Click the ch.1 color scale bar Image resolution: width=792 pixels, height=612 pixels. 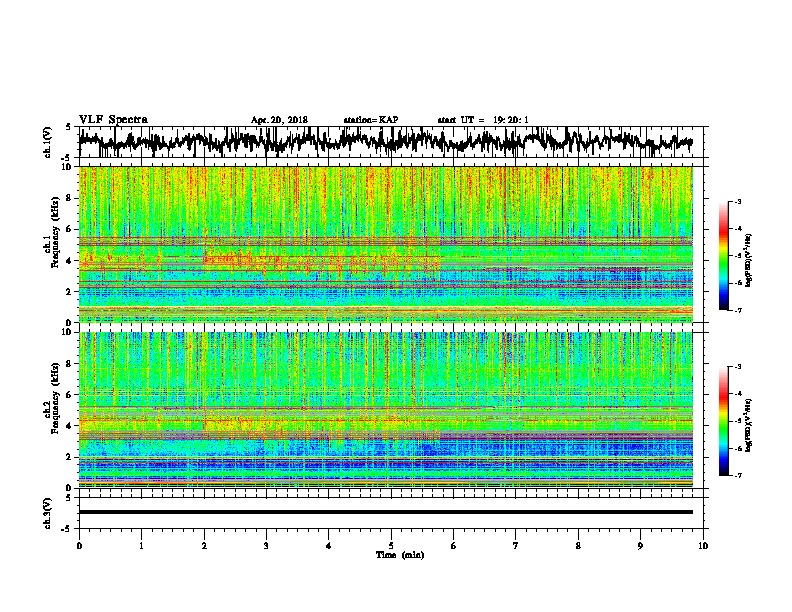point(724,256)
